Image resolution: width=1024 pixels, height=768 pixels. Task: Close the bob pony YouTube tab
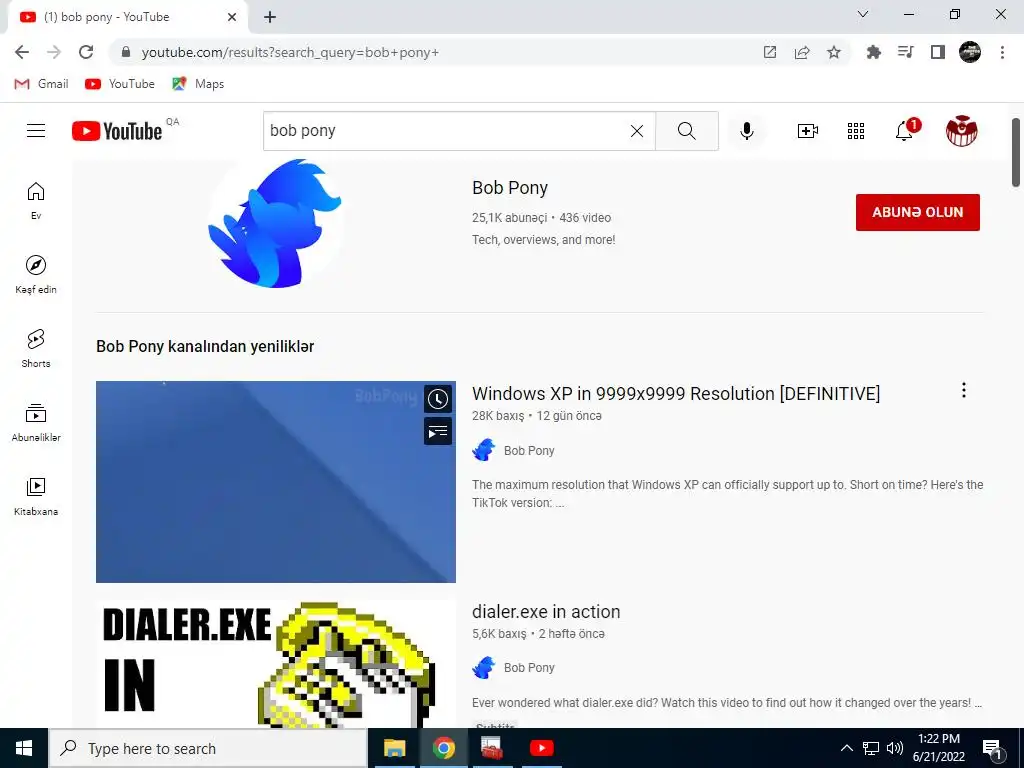click(x=232, y=17)
